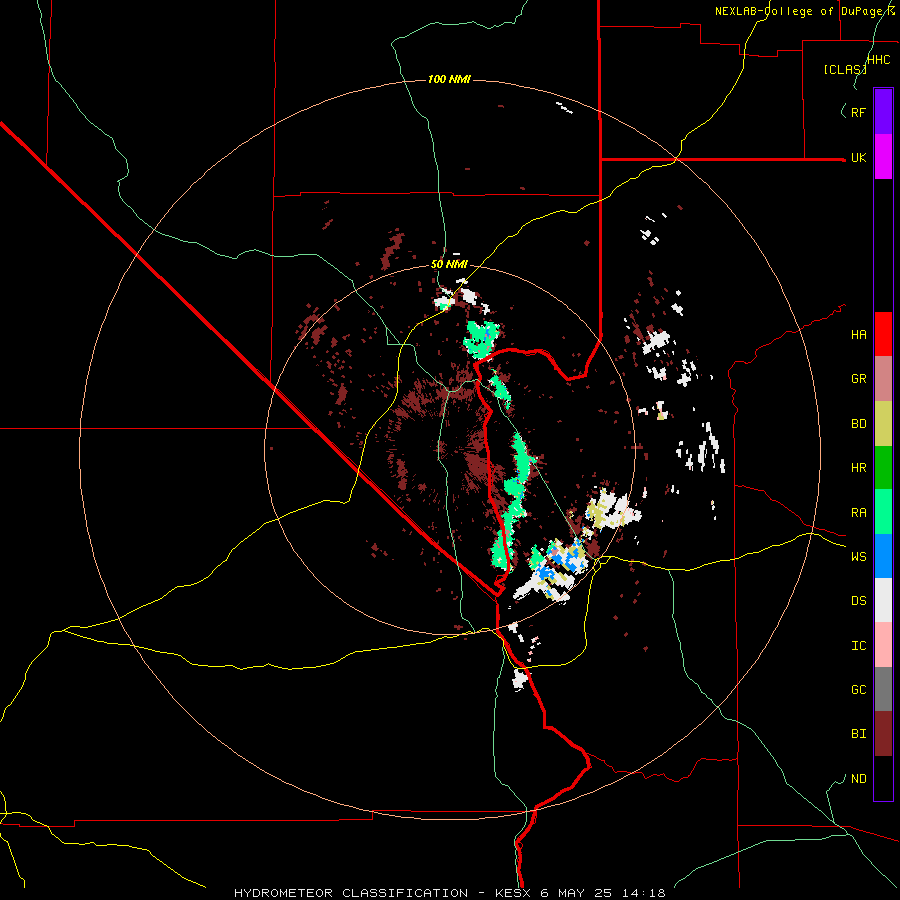Click the HYDROMETEOR CLASSIFICATION title text

pos(351,893)
